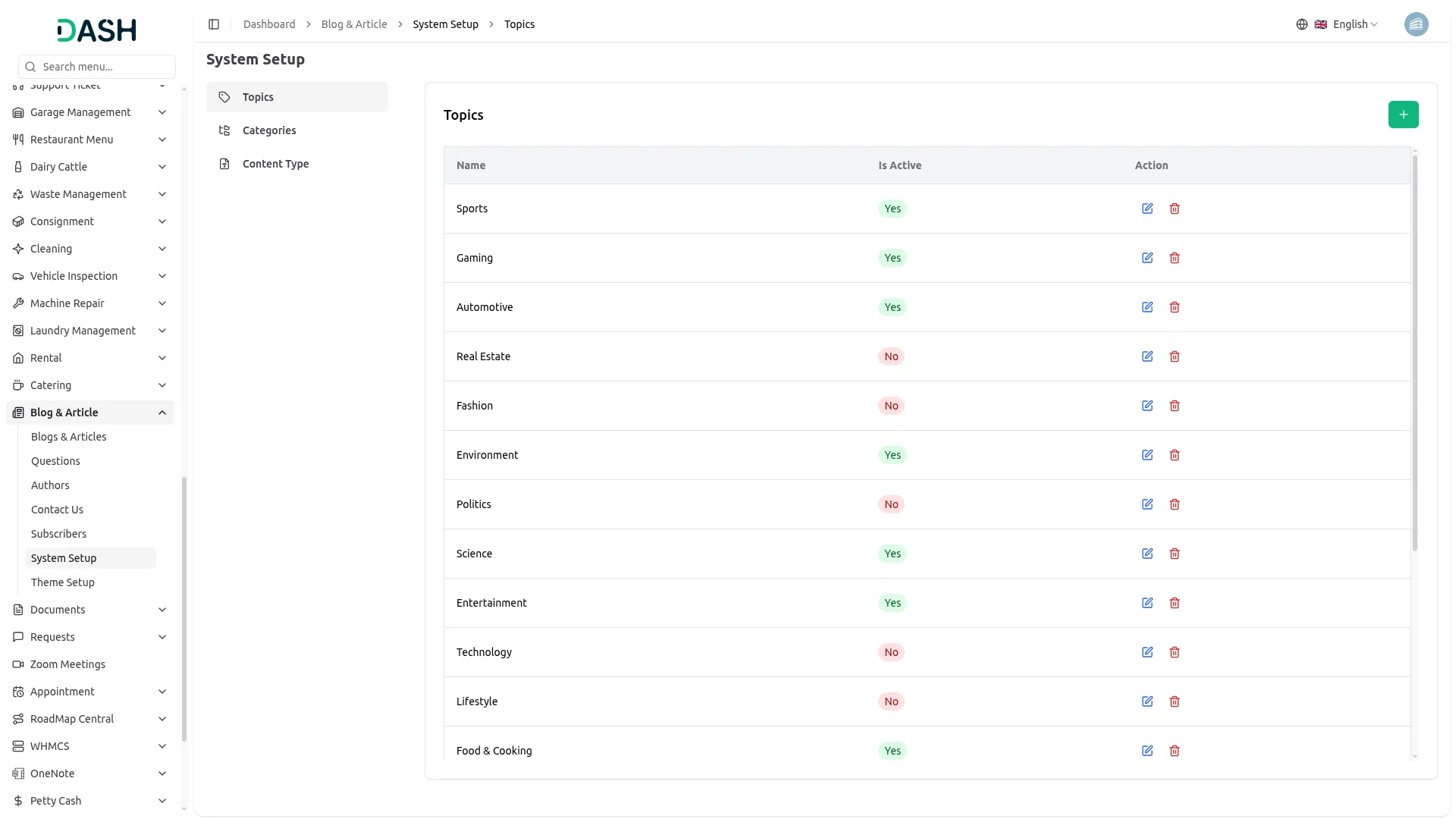Click the trash icon for Lifestyle topic
The image size is (1456, 819).
coord(1175,701)
